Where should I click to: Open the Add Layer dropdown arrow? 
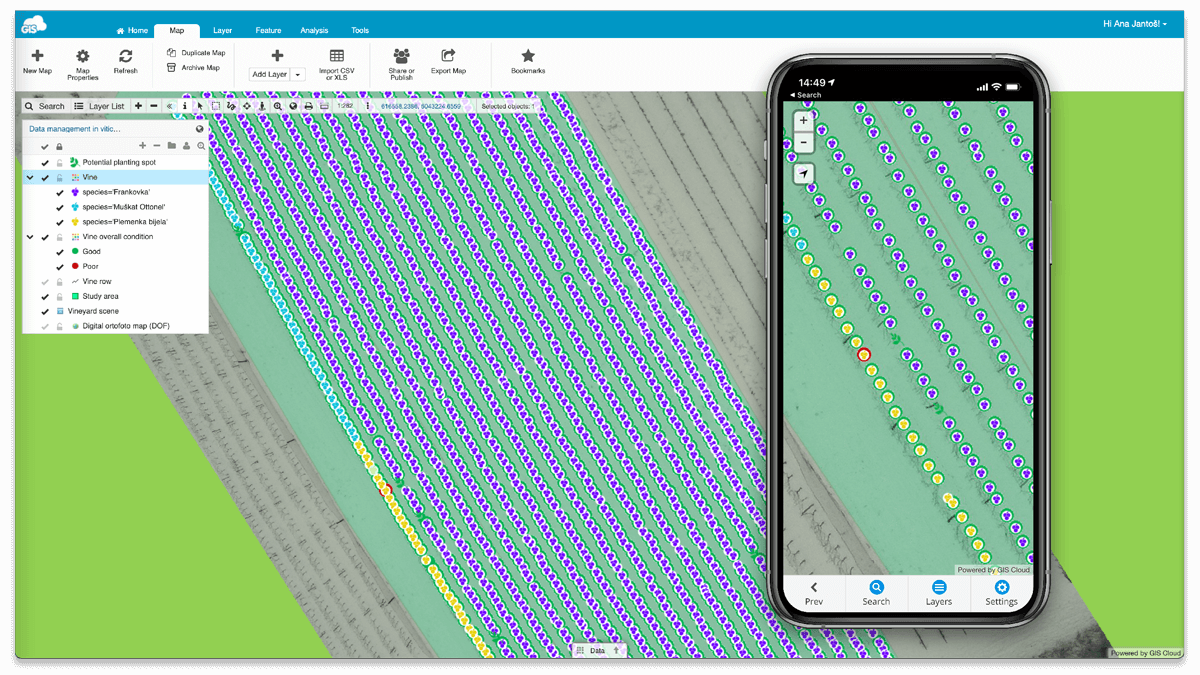click(x=297, y=75)
